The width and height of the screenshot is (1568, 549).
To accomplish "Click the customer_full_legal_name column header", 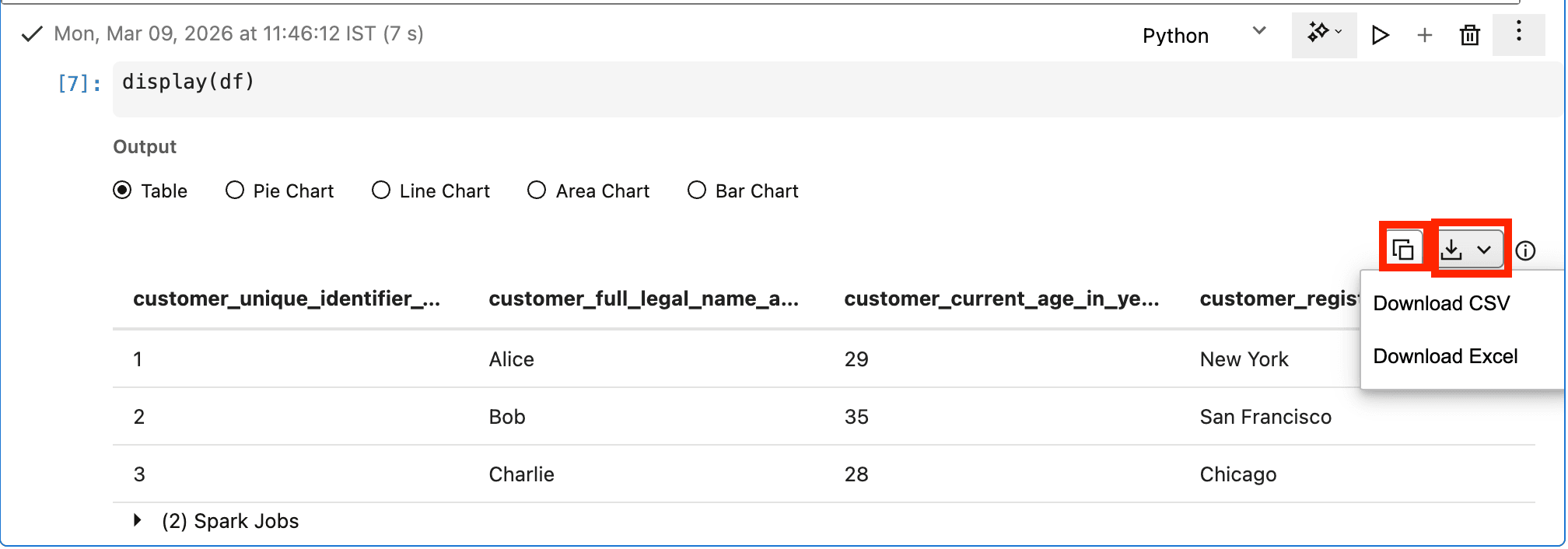I will [643, 299].
